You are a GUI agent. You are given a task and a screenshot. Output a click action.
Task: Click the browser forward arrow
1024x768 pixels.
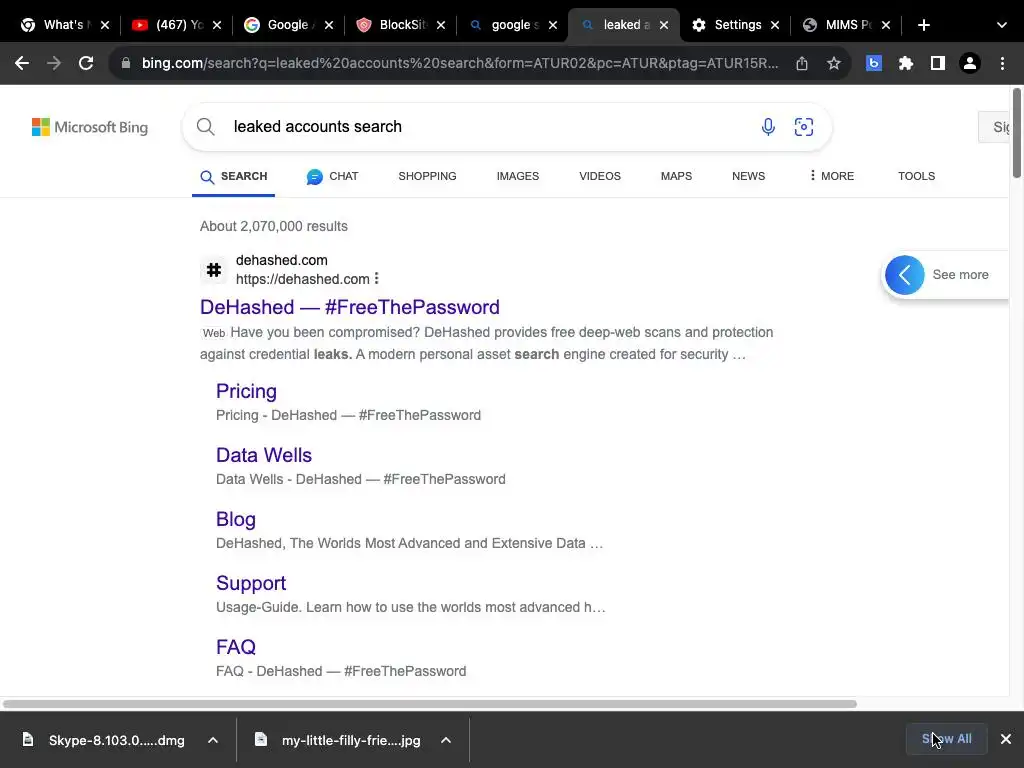54,63
